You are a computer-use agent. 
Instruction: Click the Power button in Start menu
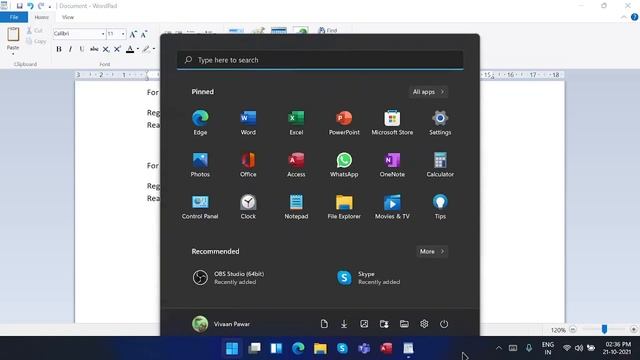[444, 324]
